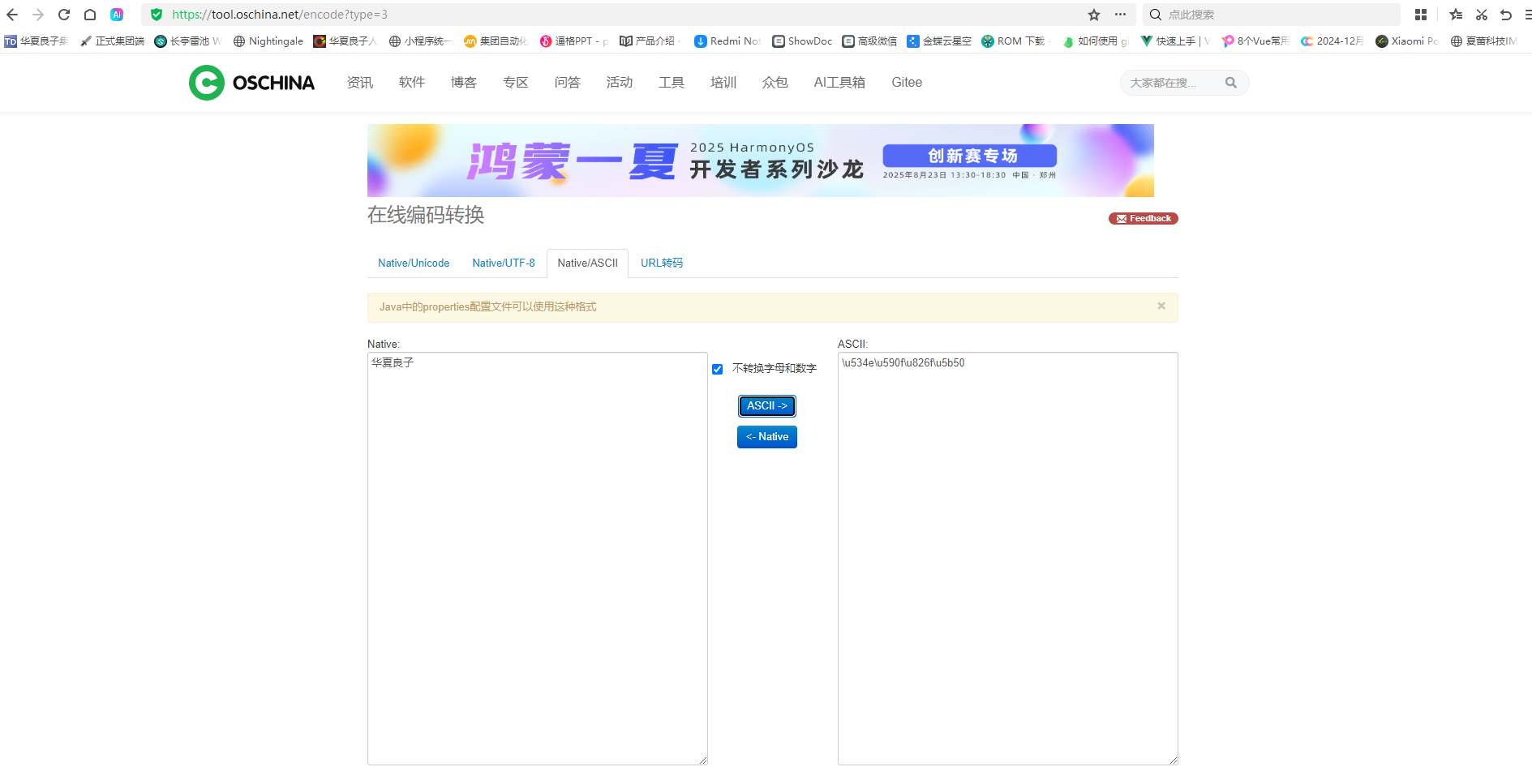Open the address bar more options menu
This screenshot has height=784, width=1532.
1120,15
